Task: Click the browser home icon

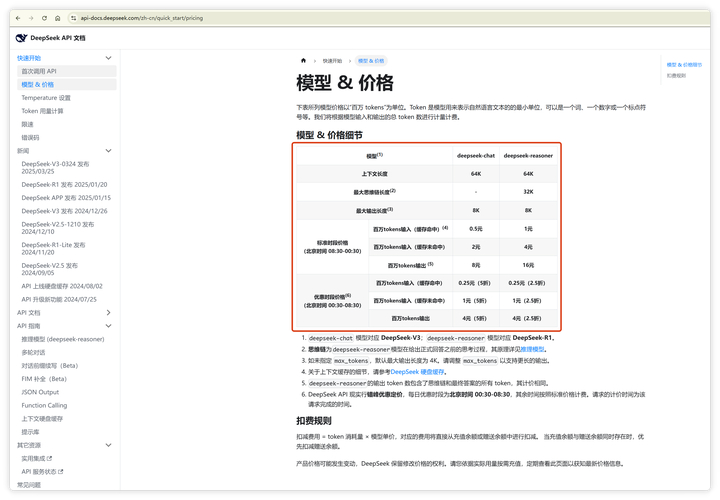Action: point(57,18)
